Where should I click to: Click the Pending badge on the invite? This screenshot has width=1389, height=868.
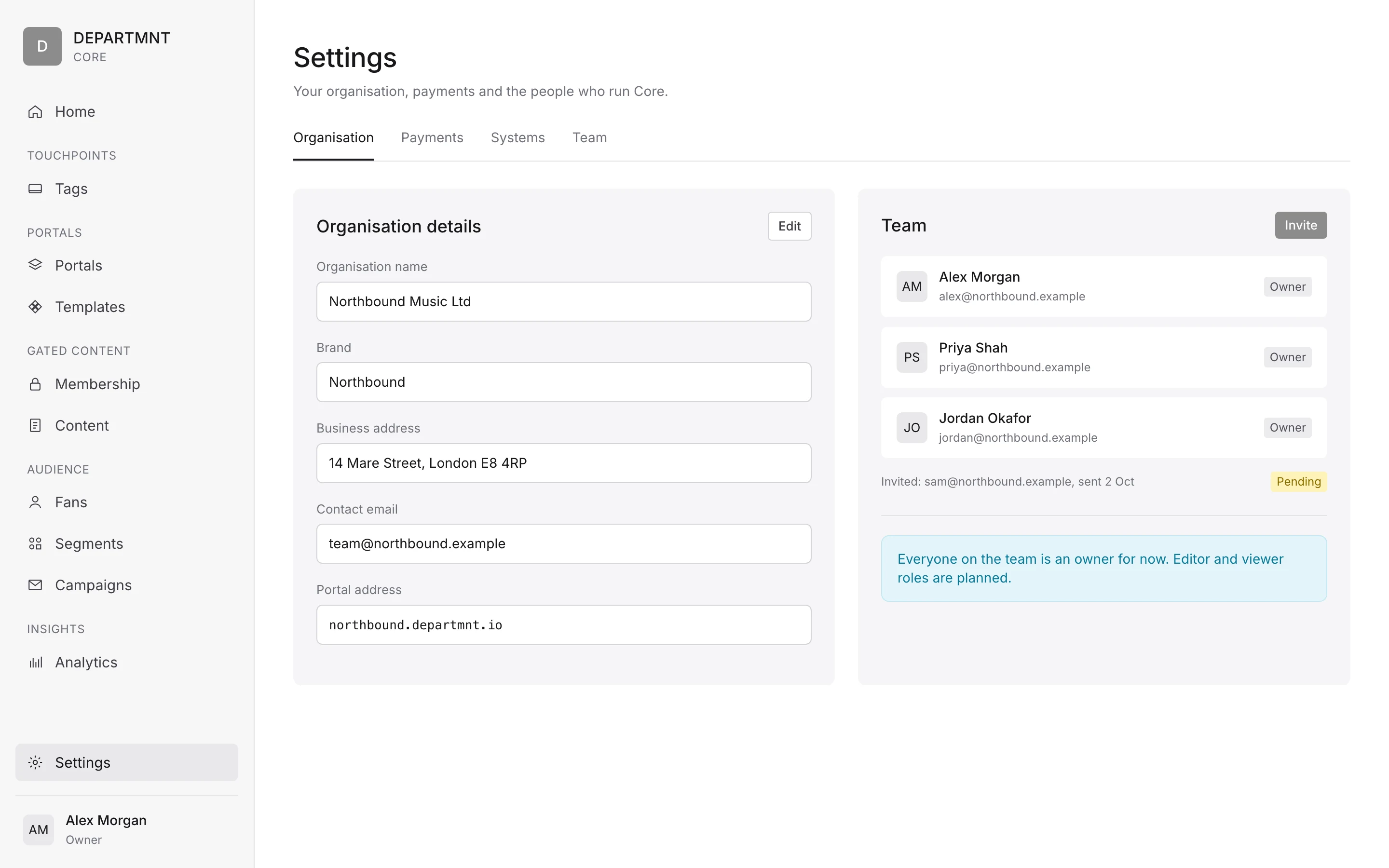click(1298, 482)
